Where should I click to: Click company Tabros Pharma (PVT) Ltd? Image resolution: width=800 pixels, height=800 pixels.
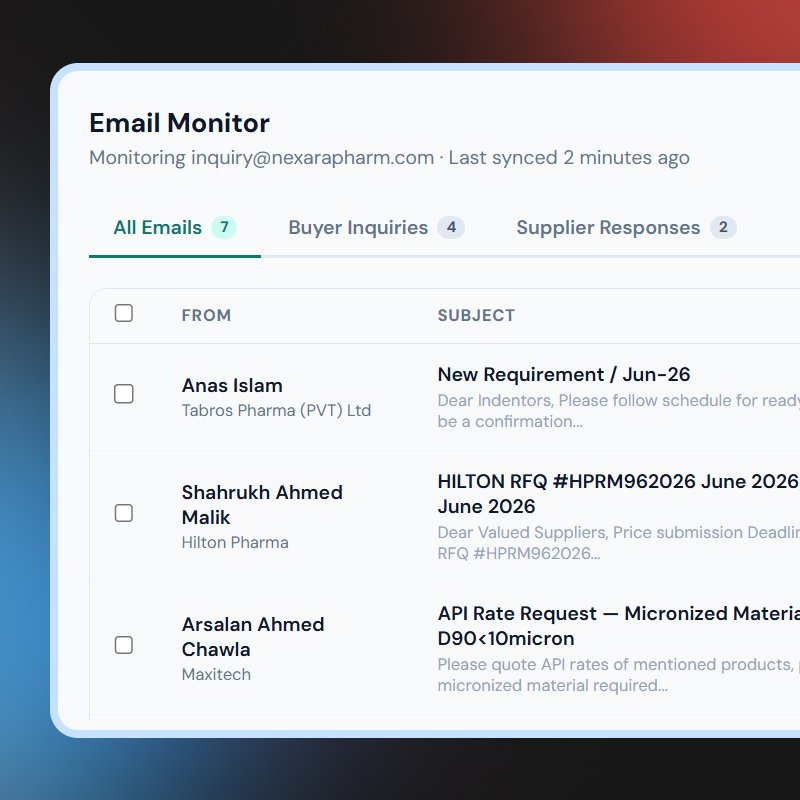coord(277,411)
